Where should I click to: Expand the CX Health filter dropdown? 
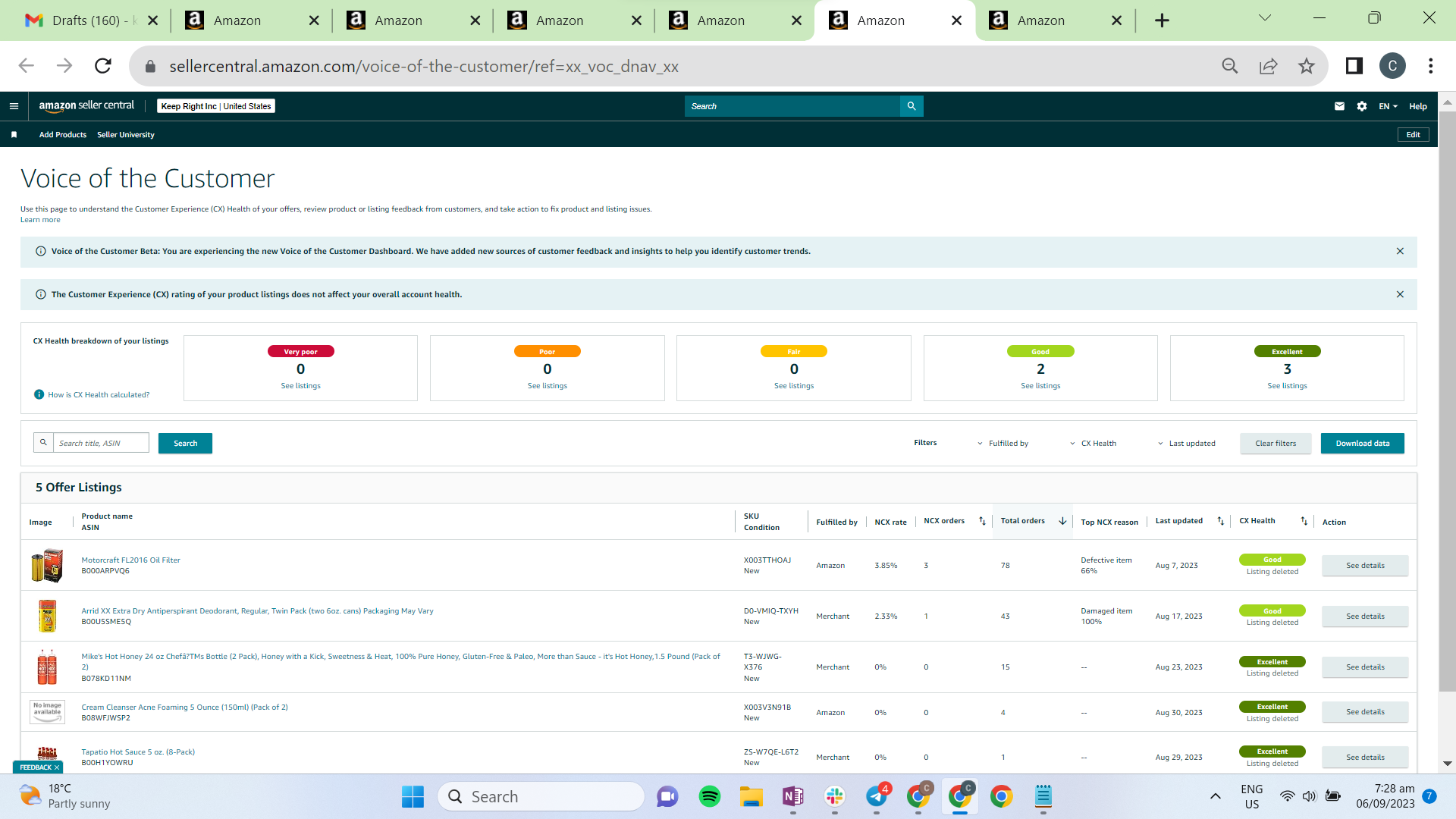point(1094,444)
